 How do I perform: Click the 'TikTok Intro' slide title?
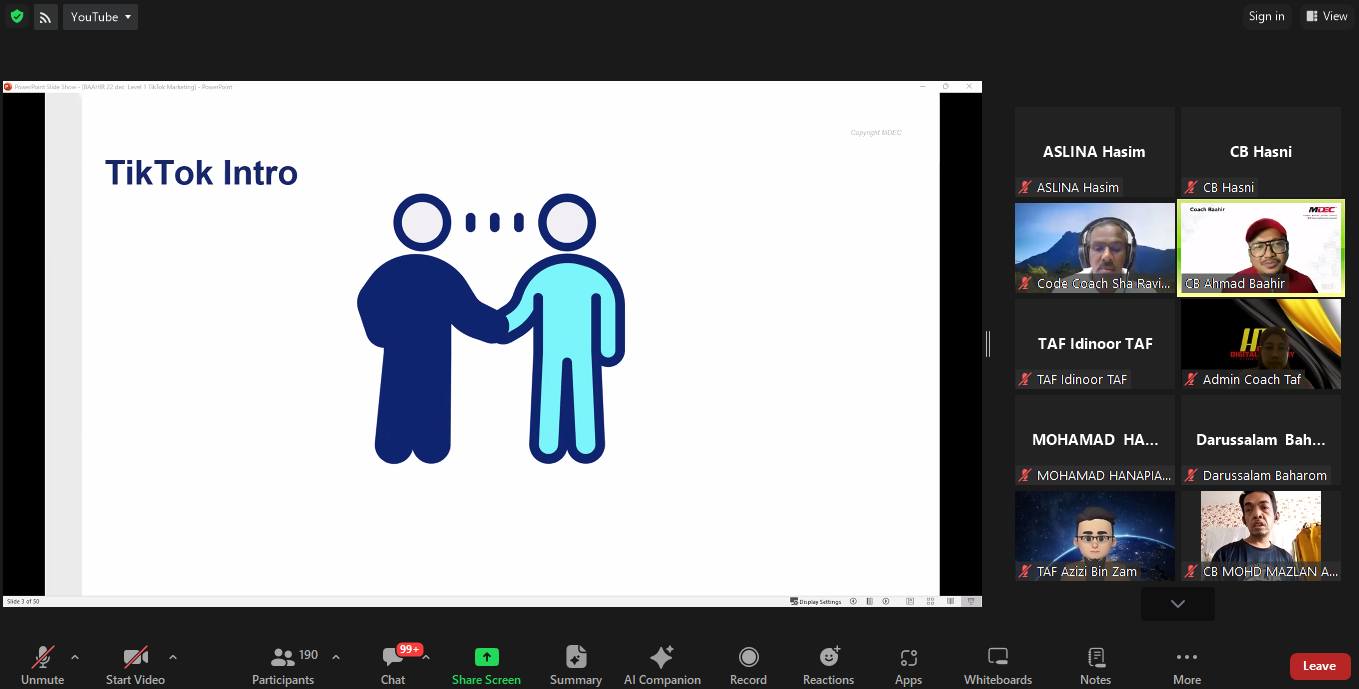[202, 173]
